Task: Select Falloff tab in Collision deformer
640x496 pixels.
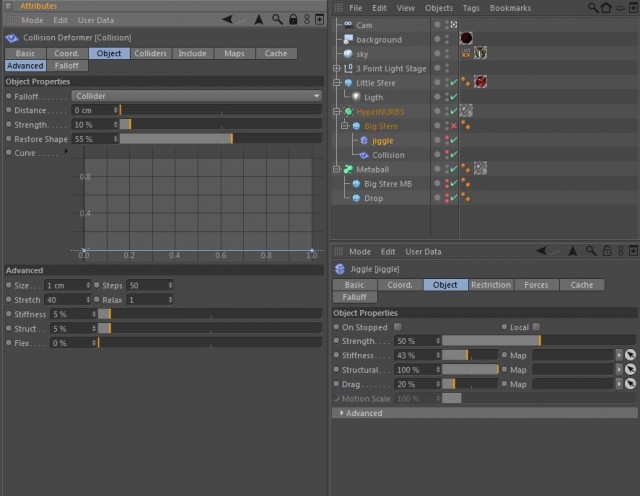Action: 67,65
